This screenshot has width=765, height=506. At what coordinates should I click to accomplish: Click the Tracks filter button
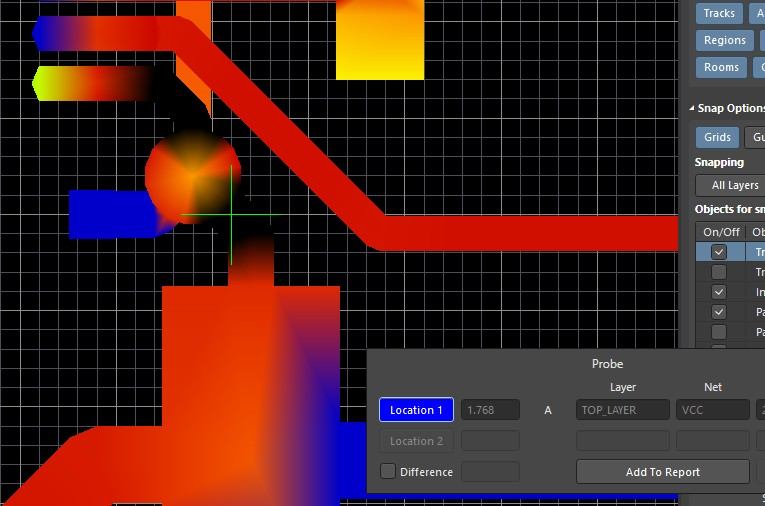click(x=719, y=13)
